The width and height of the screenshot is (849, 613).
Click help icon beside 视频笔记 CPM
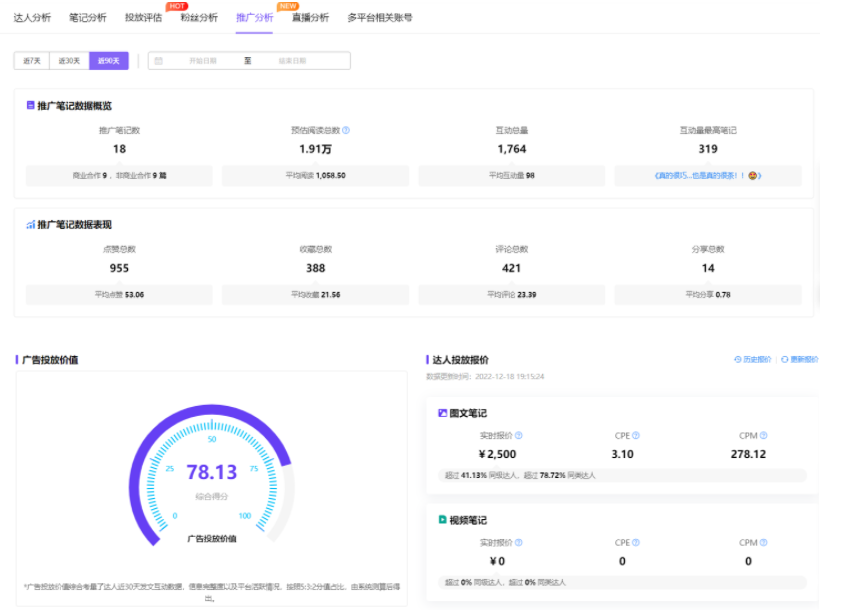tap(763, 543)
